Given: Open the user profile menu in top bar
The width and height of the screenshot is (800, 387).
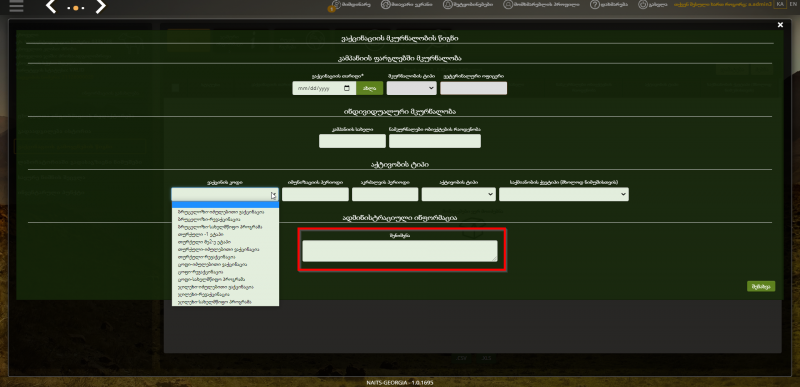Looking at the screenshot, I should (x=508, y=5).
